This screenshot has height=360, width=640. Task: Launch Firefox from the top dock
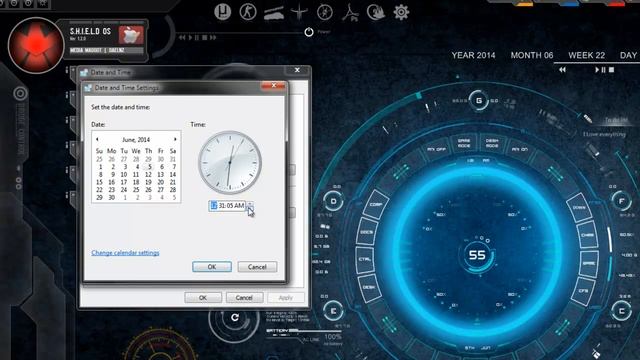[x=376, y=12]
